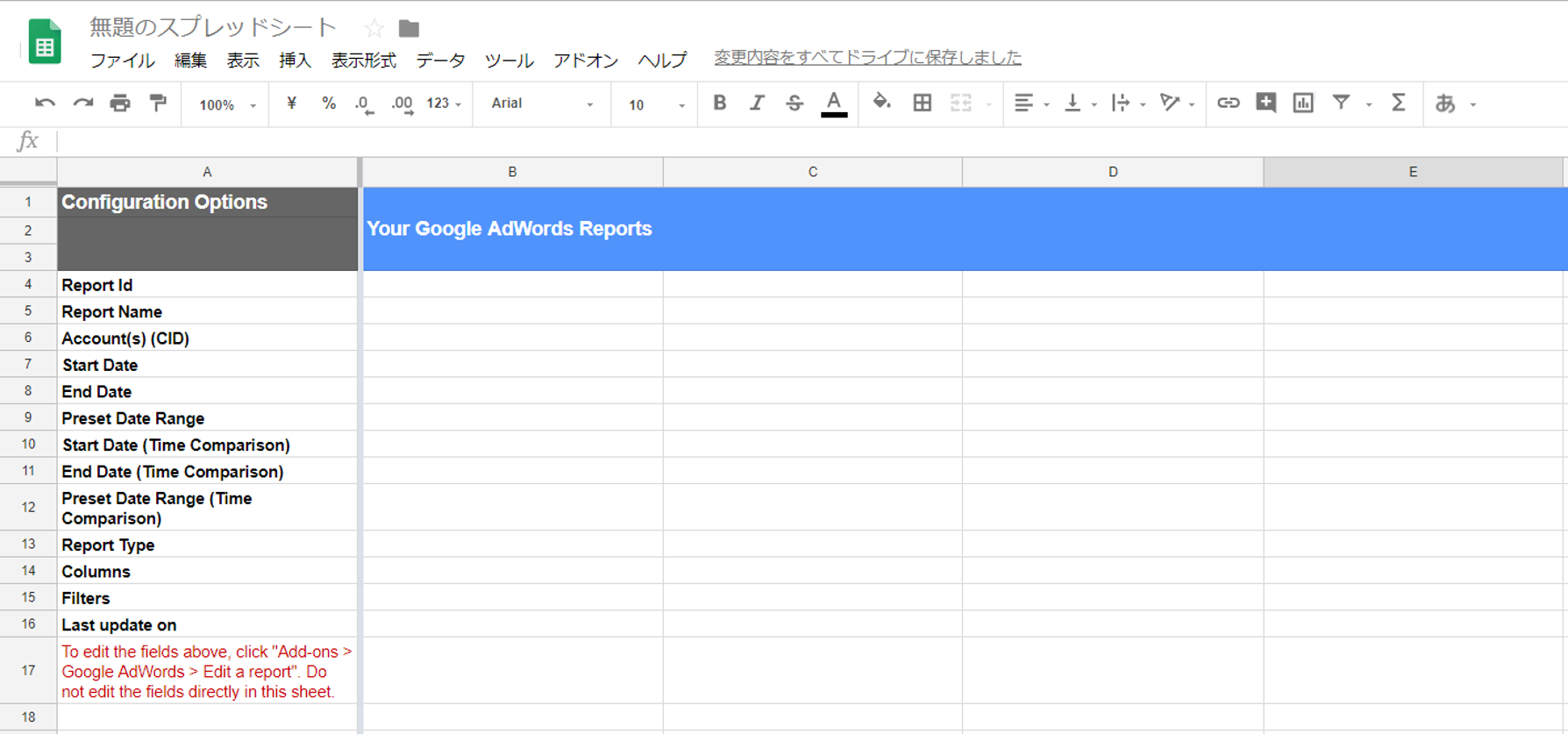This screenshot has height=734, width=1568.
Task: Click the saved-to-Drive status link
Action: pyautogui.click(x=867, y=58)
